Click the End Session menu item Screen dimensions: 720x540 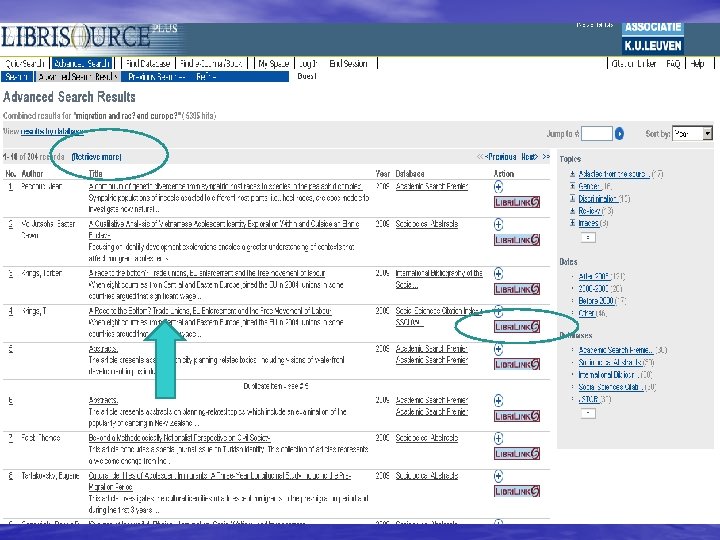pyautogui.click(x=348, y=63)
